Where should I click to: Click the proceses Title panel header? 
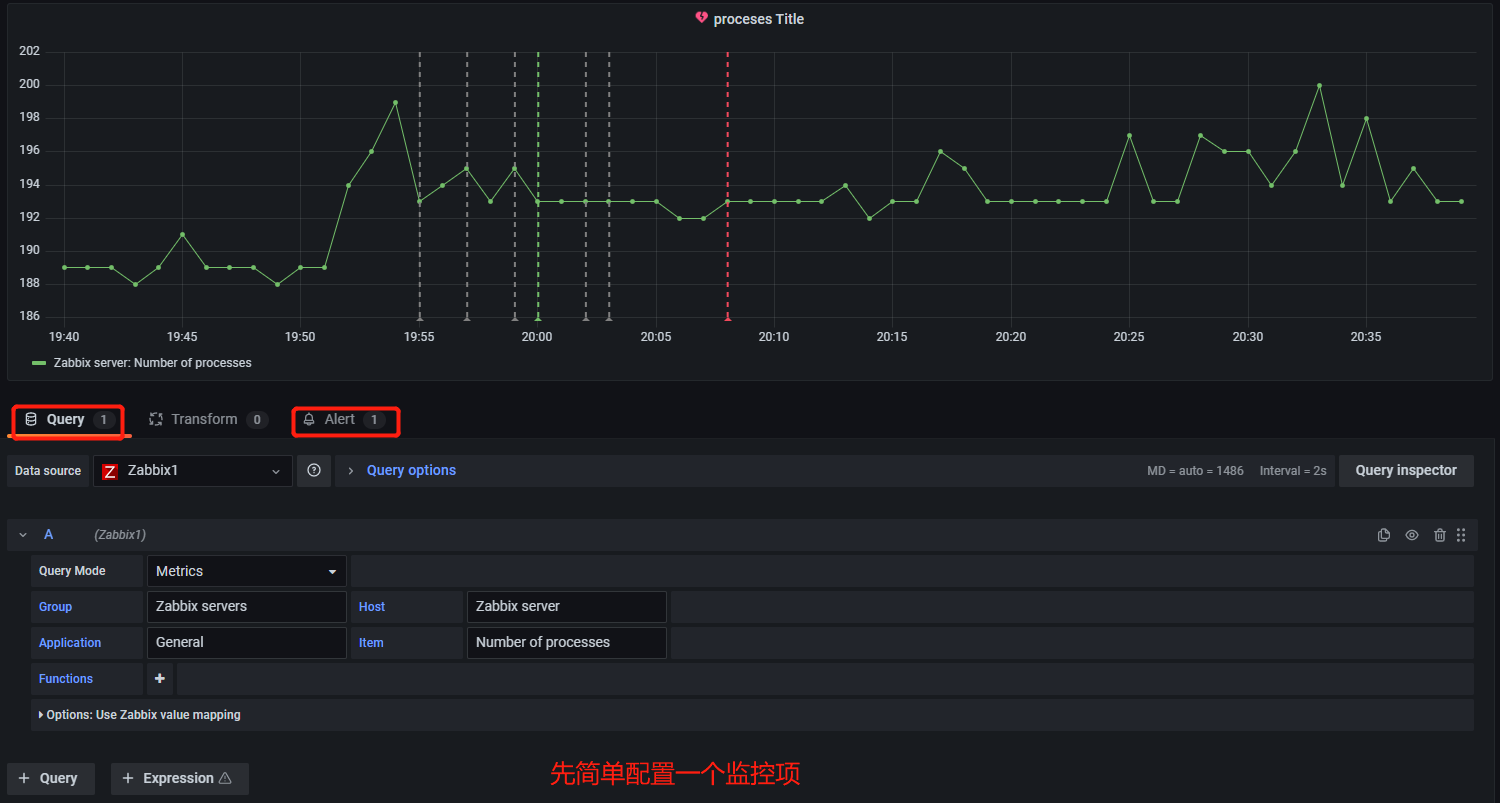click(759, 19)
